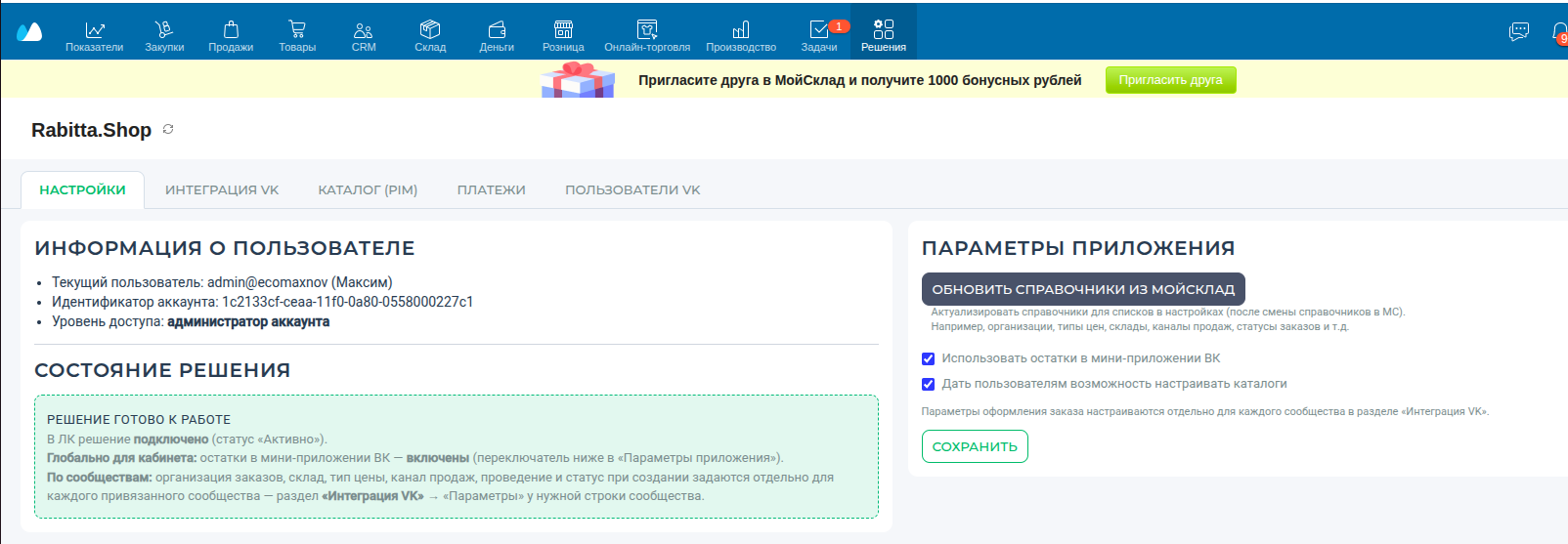The width and height of the screenshot is (1568, 544).
Task: Click the gift box image in banner
Action: [578, 79]
